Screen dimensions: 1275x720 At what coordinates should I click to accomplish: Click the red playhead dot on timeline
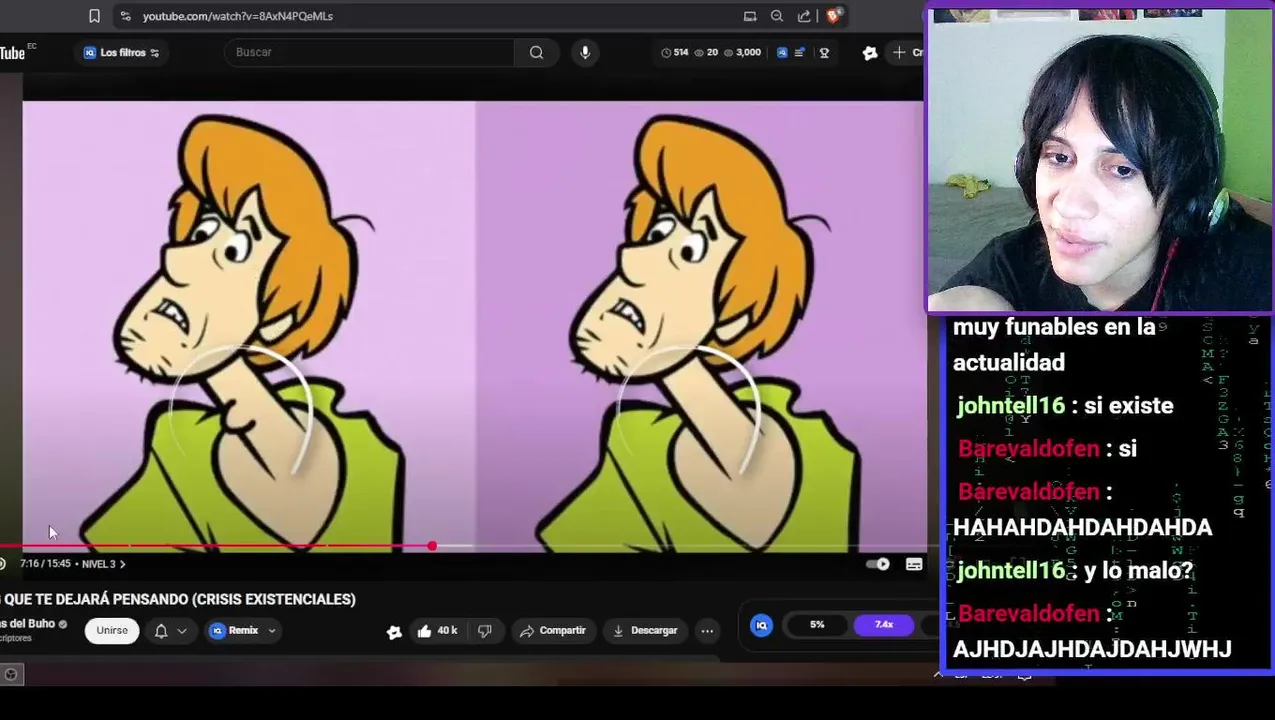point(432,546)
